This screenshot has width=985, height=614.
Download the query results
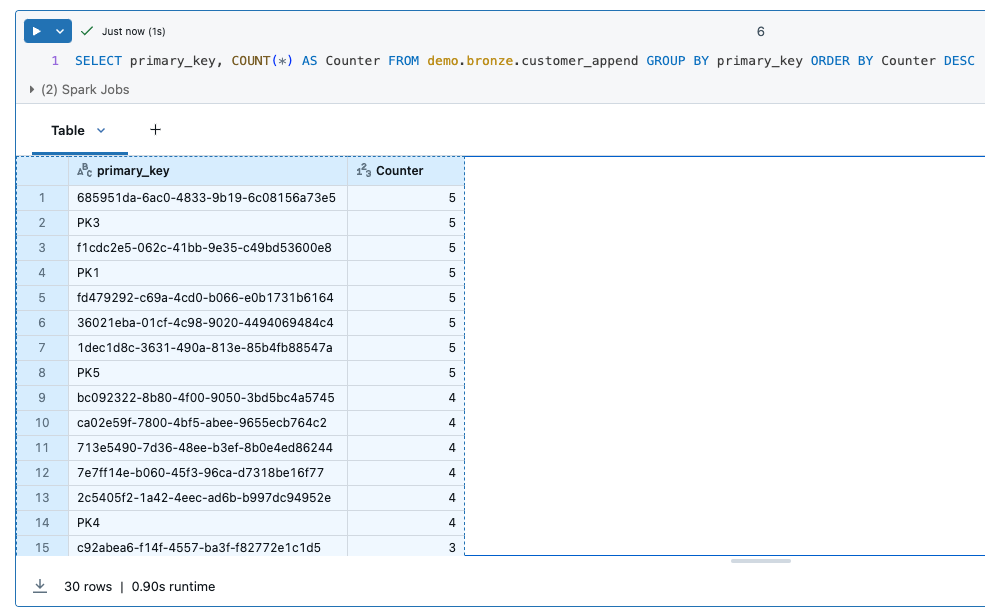pos(40,586)
